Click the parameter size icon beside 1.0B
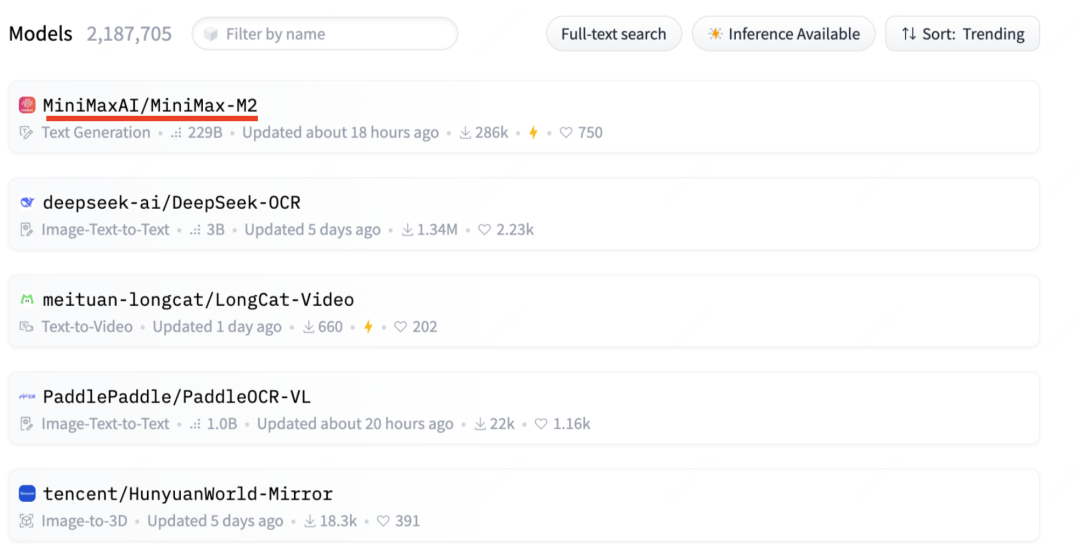The width and height of the screenshot is (1080, 544). [x=196, y=424]
